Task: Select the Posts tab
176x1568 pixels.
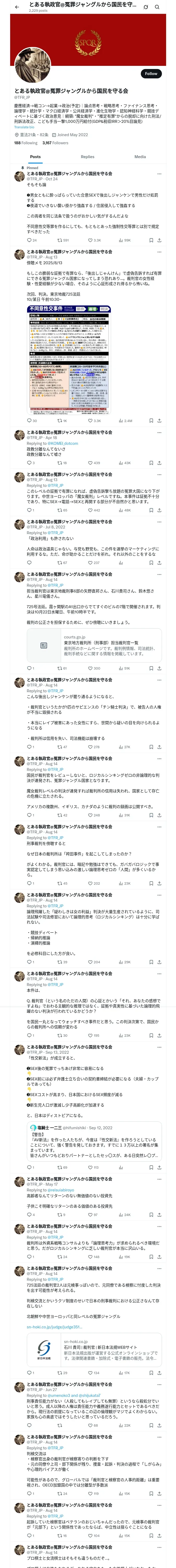Action: coord(36,157)
